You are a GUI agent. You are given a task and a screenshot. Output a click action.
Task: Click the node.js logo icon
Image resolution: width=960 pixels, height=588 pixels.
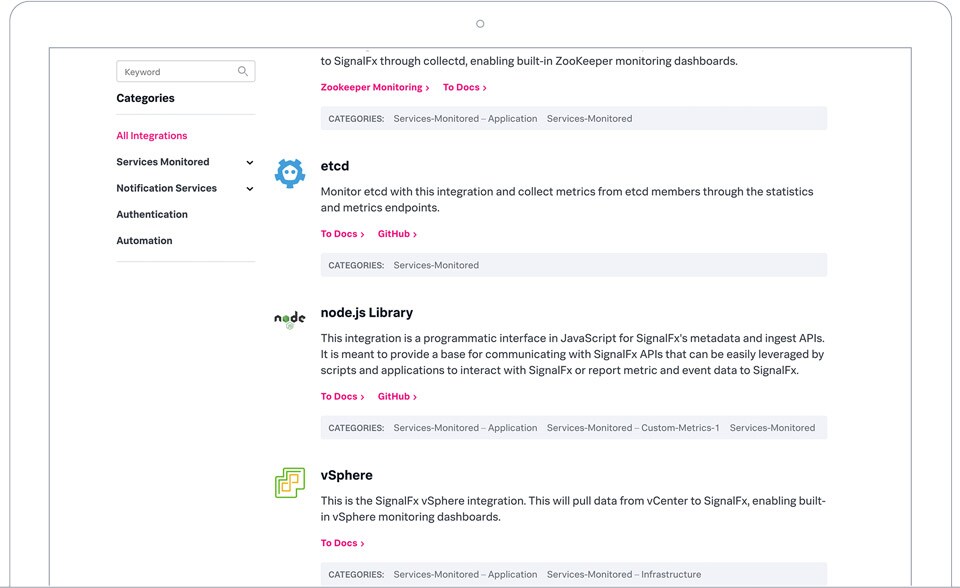click(x=290, y=320)
